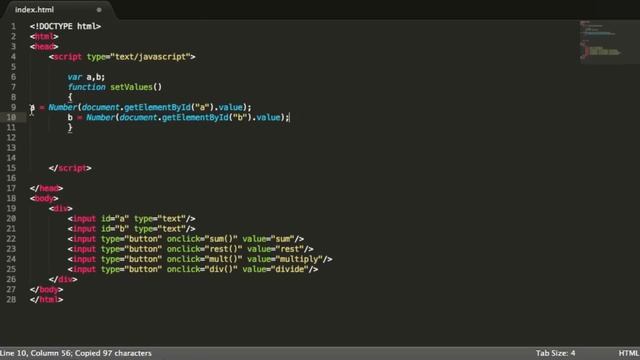Click the unsaved dot on index.html tab
This screenshot has width=640, height=360.
(99, 10)
